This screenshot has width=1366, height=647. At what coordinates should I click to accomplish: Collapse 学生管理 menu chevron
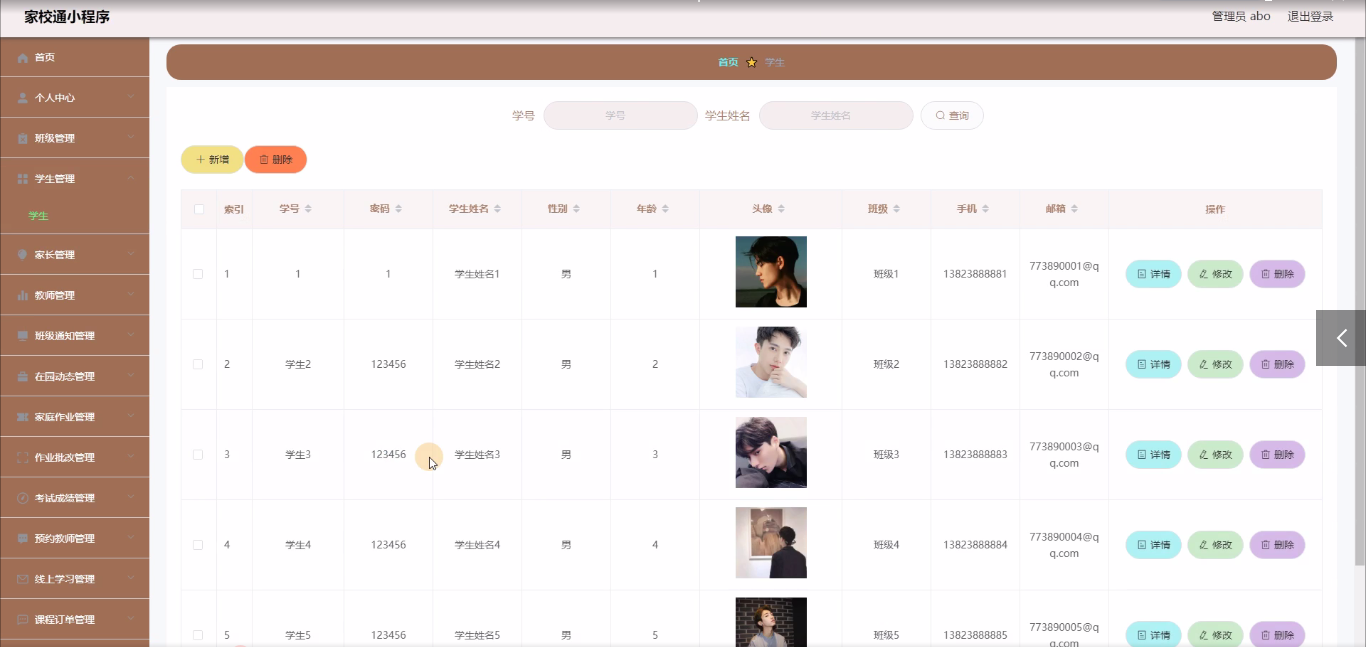131,178
